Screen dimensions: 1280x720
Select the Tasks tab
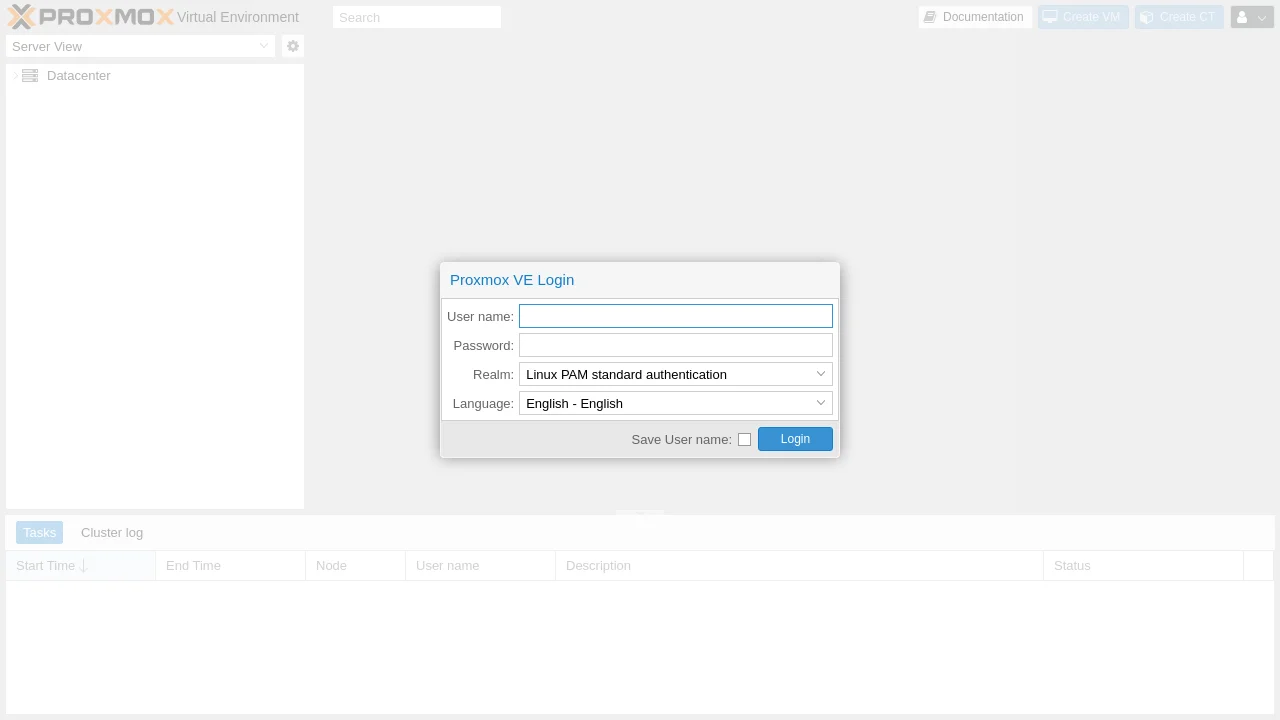point(40,532)
